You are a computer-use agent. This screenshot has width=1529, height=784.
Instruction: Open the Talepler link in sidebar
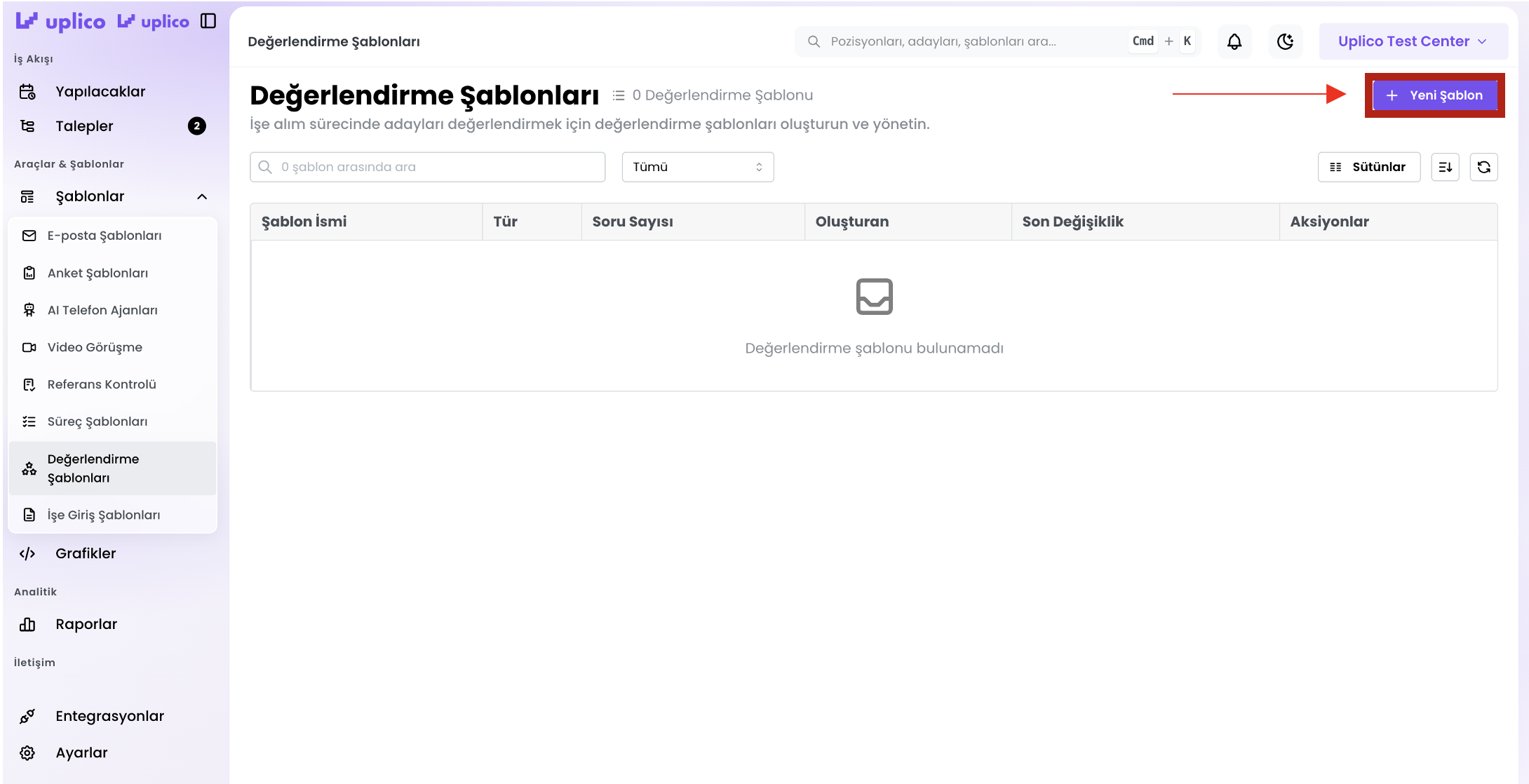point(84,126)
